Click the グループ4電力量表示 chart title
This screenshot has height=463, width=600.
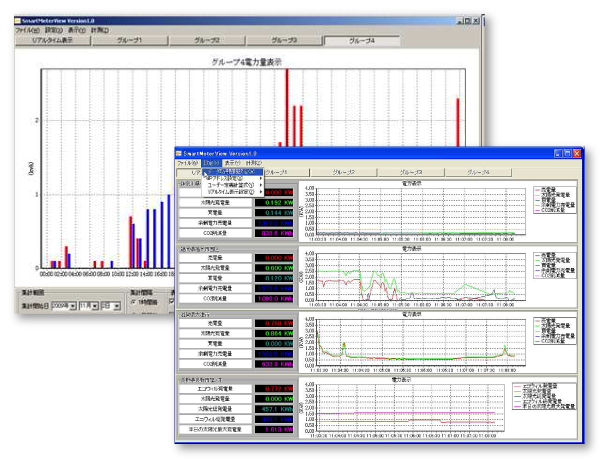(247, 62)
